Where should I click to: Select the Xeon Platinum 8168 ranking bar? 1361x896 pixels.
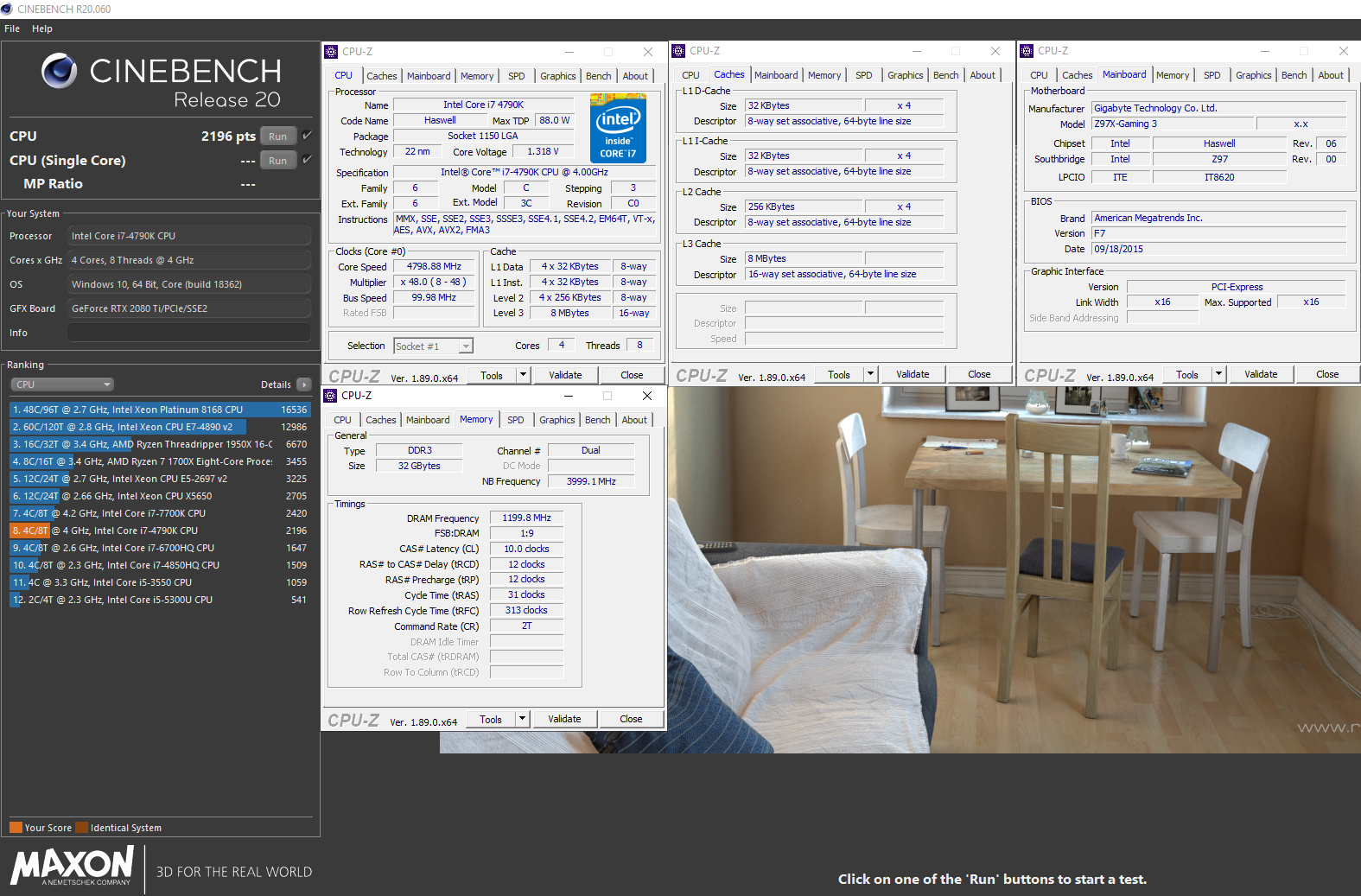(x=160, y=410)
